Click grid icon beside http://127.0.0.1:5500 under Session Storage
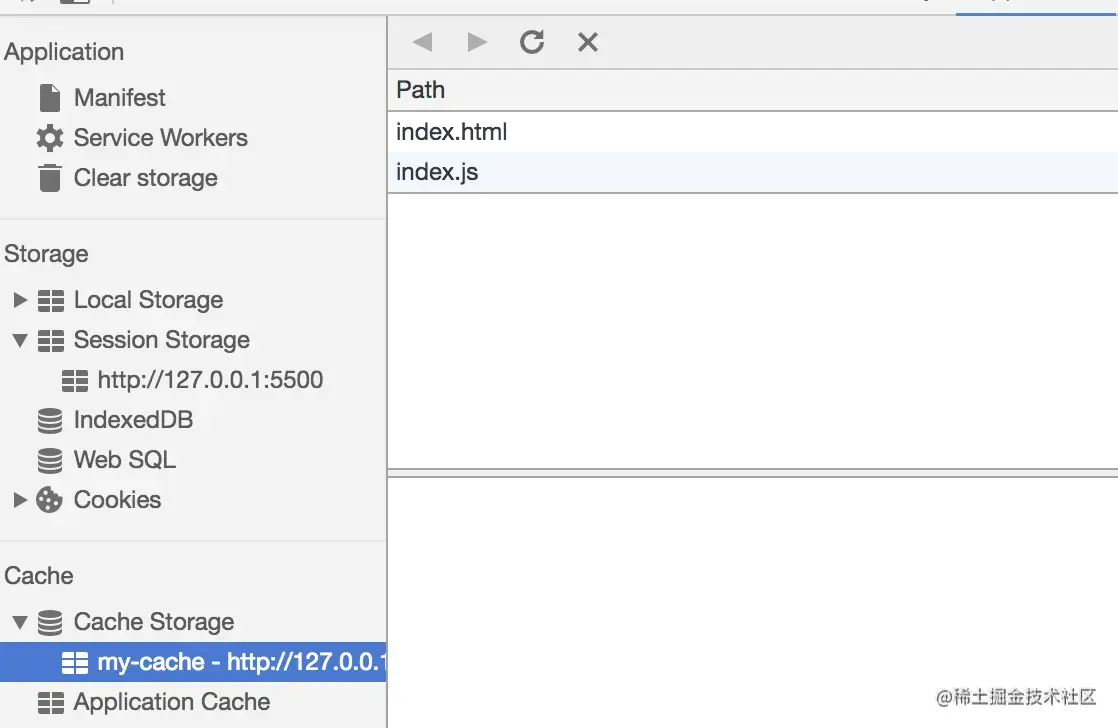Screen dimensions: 1118x728 click(75, 381)
